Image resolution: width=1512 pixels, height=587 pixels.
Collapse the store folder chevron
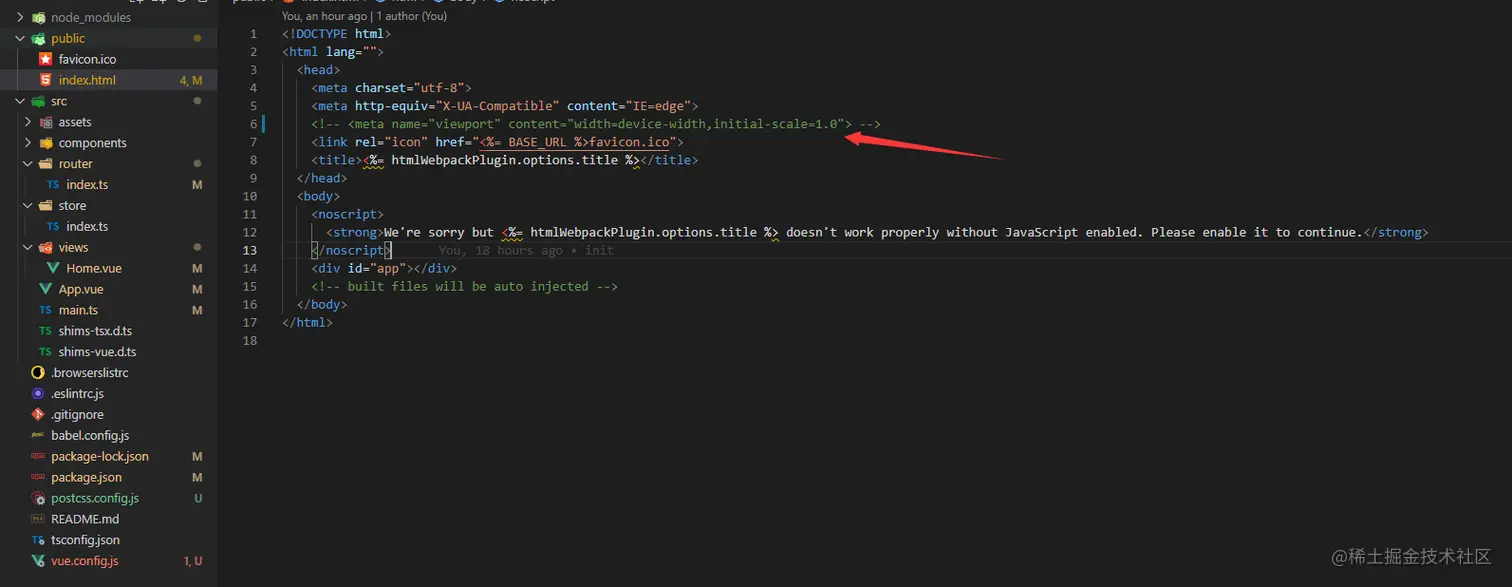[x=28, y=206]
